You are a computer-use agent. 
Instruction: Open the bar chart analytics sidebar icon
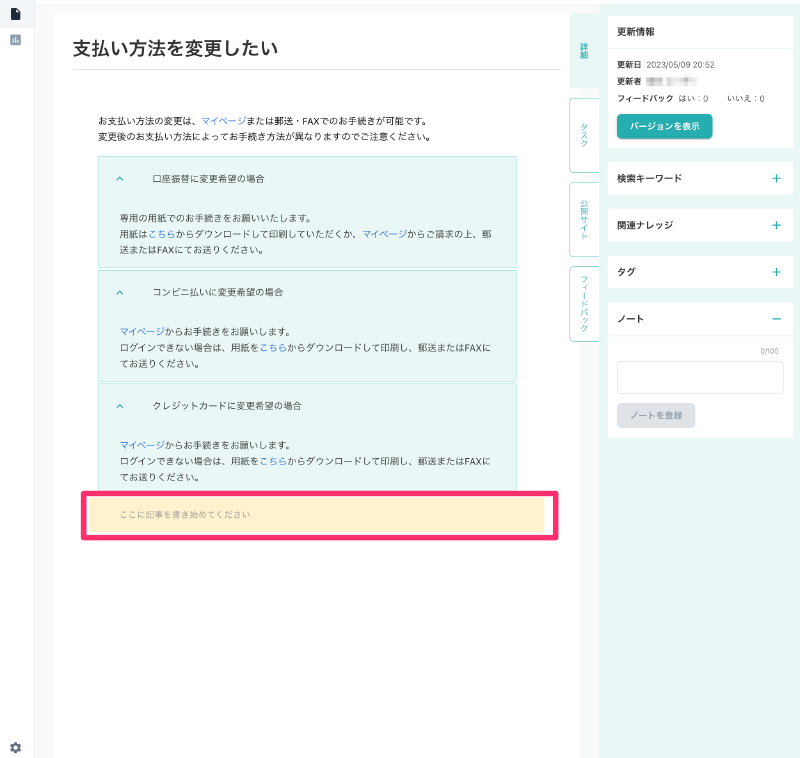[x=15, y=40]
